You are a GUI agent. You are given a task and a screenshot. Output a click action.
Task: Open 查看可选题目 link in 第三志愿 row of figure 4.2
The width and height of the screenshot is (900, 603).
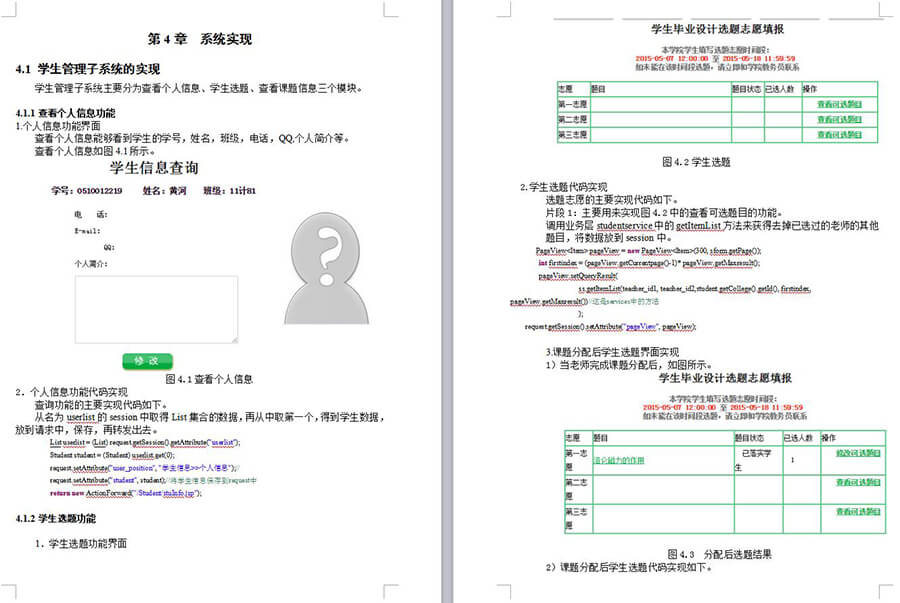click(x=839, y=135)
